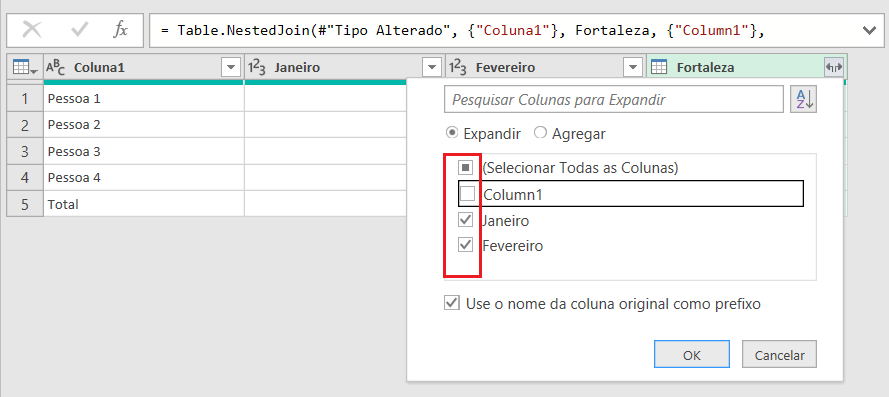
Task: Click the Pesquisar Colunas para Expandir field
Action: click(614, 100)
